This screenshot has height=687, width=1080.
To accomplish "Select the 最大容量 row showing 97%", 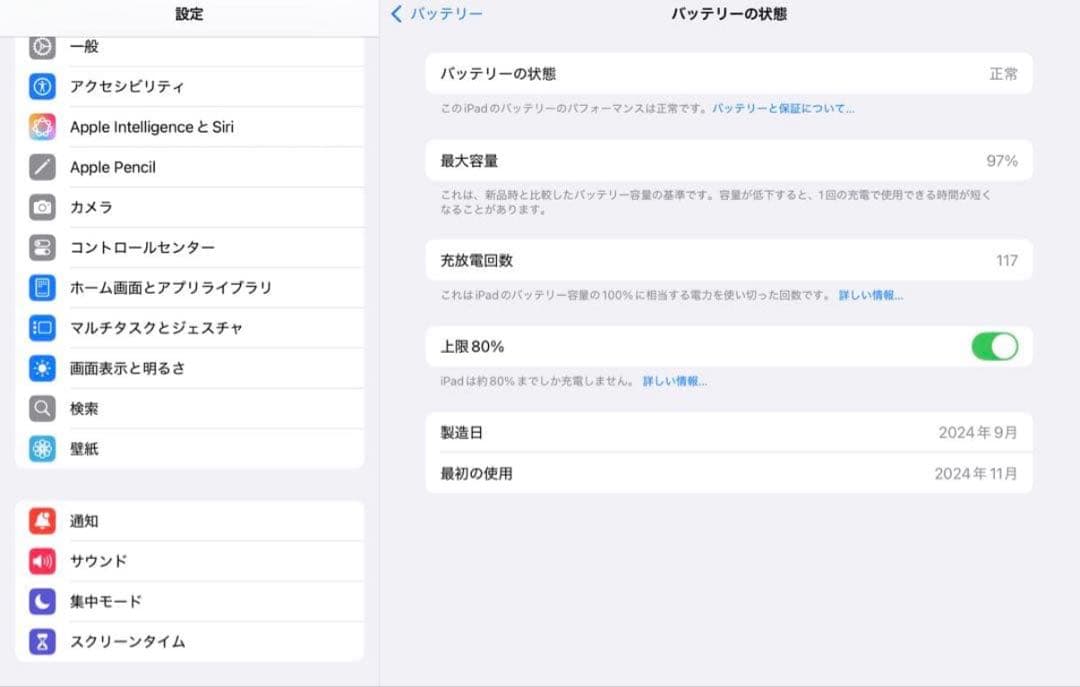I will [x=728, y=160].
